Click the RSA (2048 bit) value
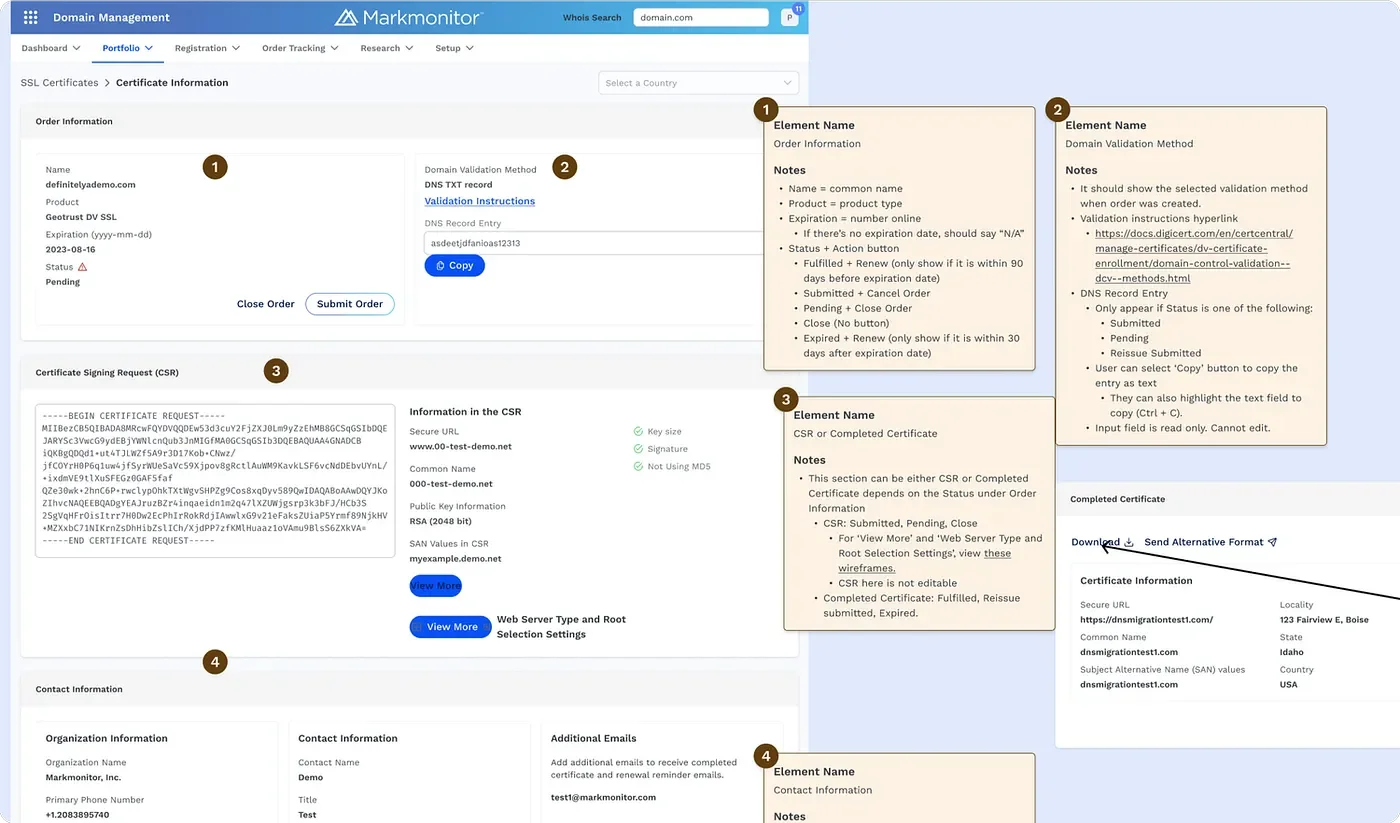 tap(442, 521)
